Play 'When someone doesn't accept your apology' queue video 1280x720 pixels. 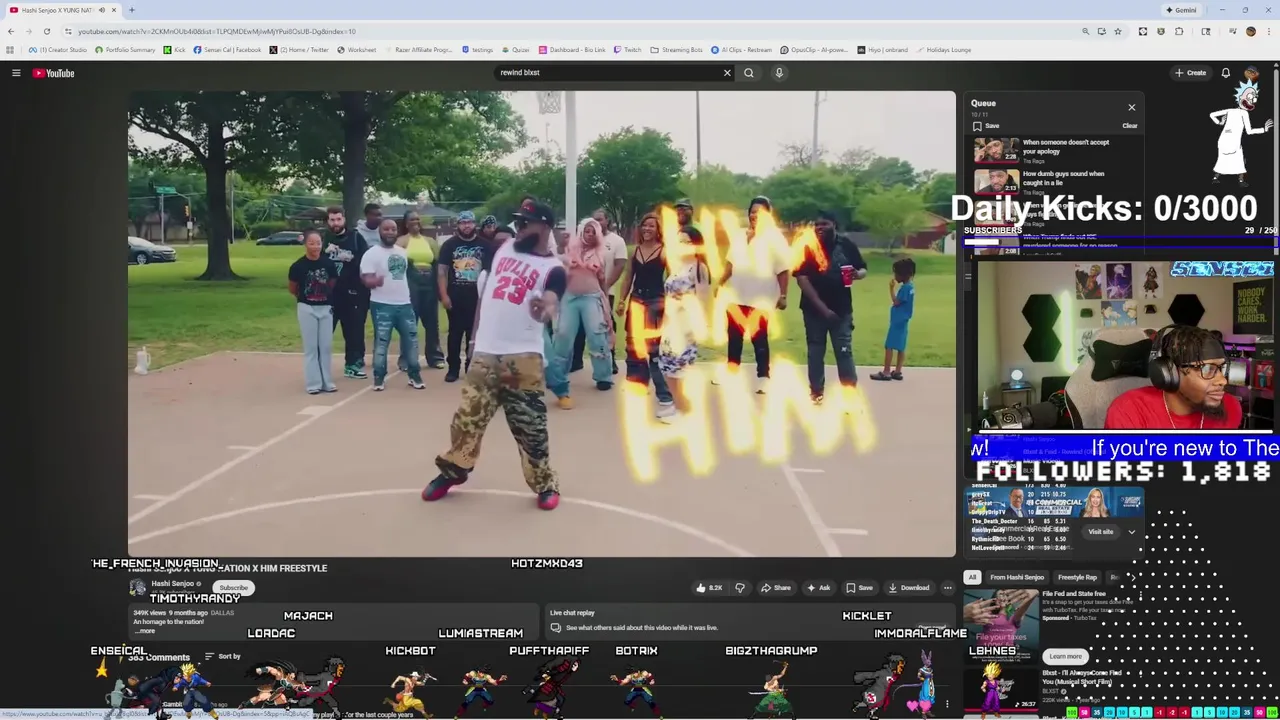[1056, 149]
